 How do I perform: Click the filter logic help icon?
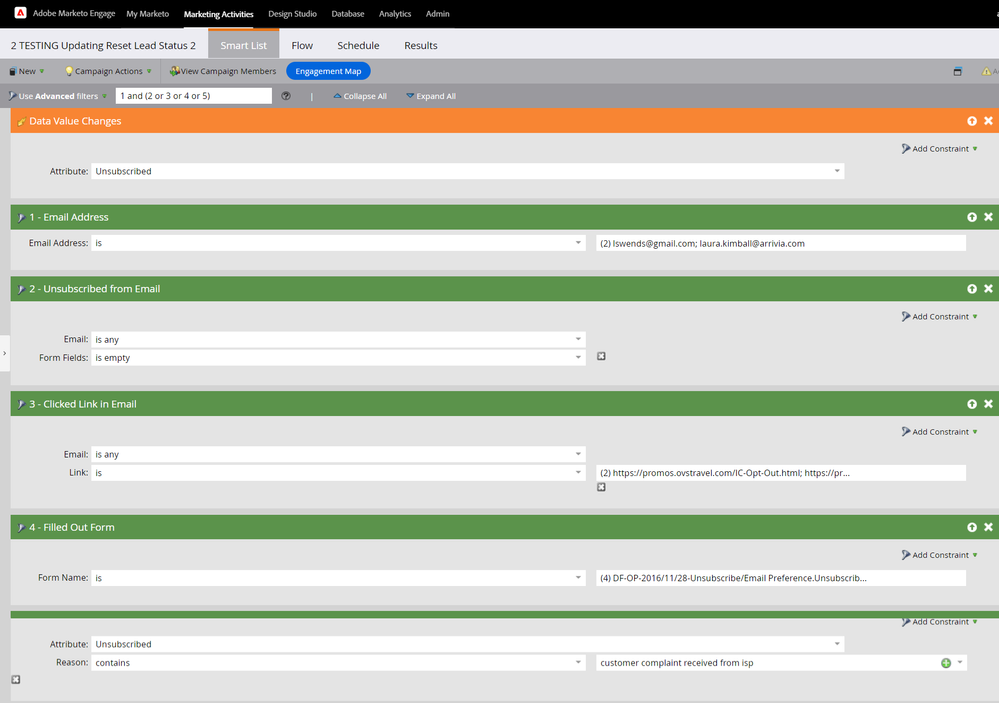[x=286, y=96]
